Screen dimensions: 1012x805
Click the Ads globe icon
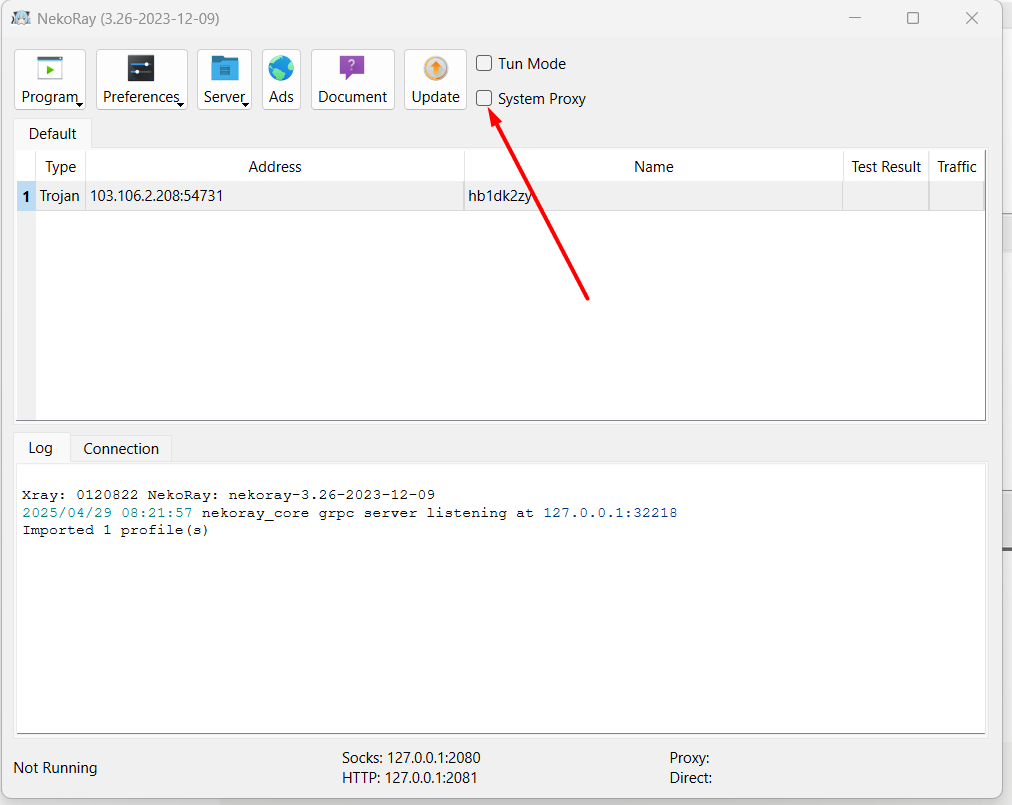point(281,68)
